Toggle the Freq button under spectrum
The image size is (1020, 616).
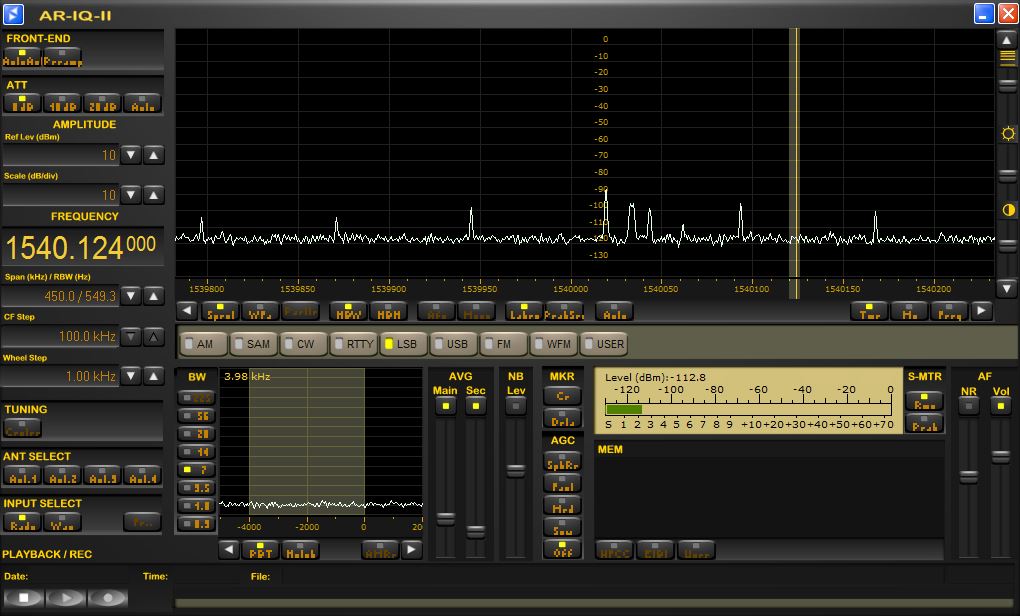[950, 312]
